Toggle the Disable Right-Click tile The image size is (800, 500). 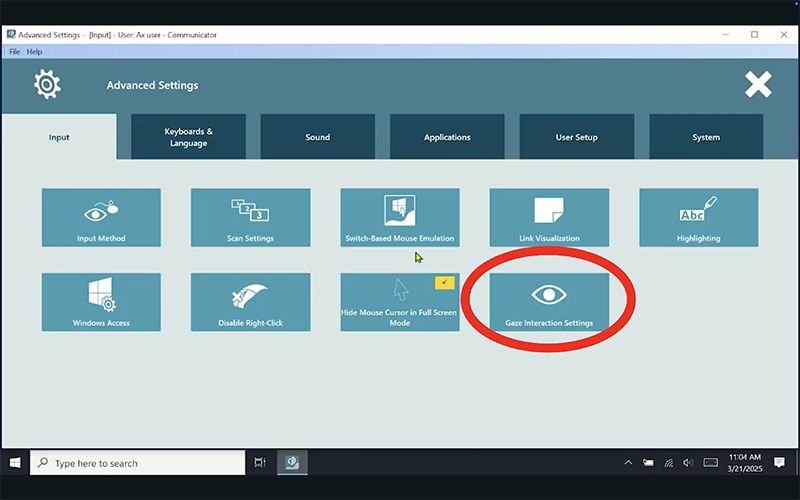(250, 302)
